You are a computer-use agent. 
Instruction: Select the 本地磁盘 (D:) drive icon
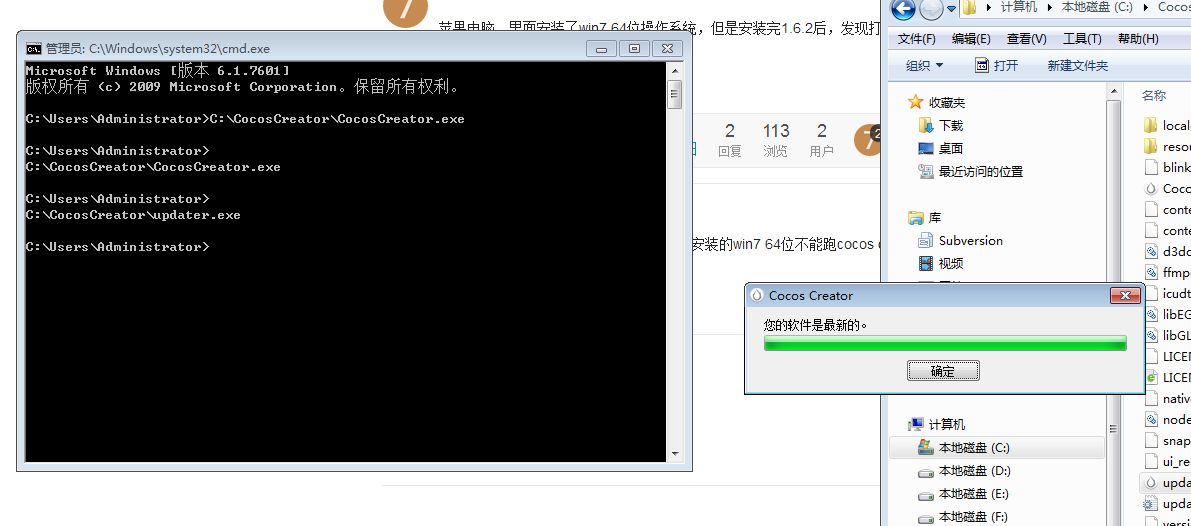[x=925, y=471]
